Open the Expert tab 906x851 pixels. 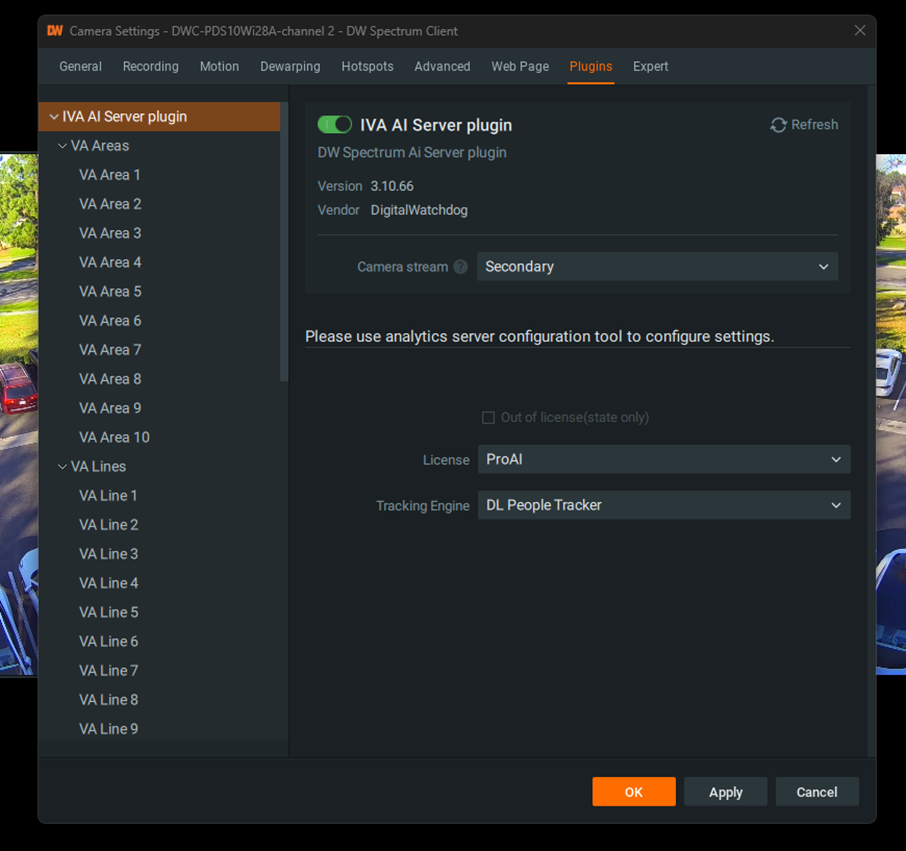(x=650, y=66)
